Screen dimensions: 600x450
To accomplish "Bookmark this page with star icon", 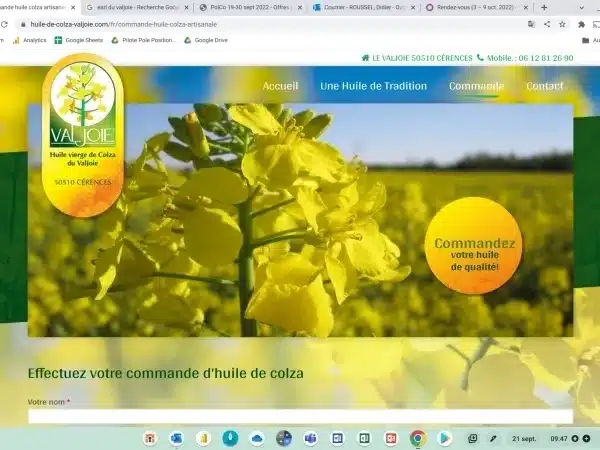I will click(x=560, y=23).
